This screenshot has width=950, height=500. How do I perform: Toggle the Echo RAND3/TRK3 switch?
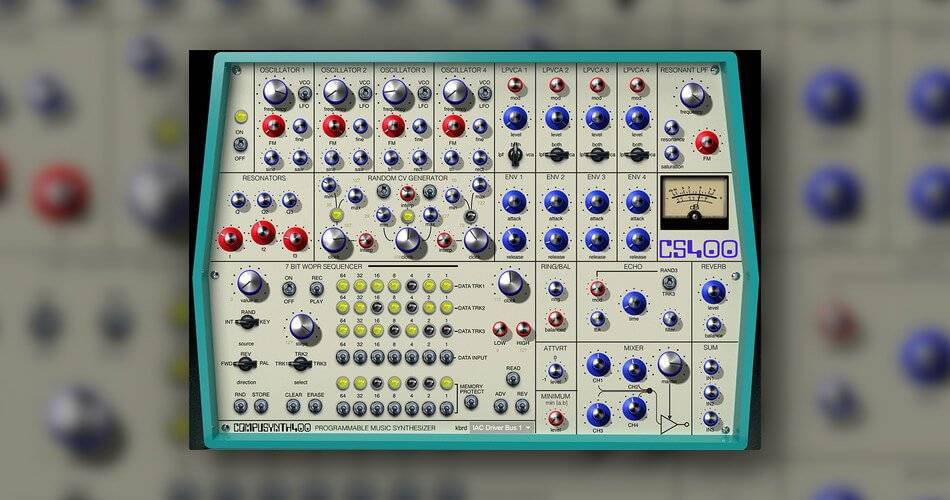(x=669, y=282)
